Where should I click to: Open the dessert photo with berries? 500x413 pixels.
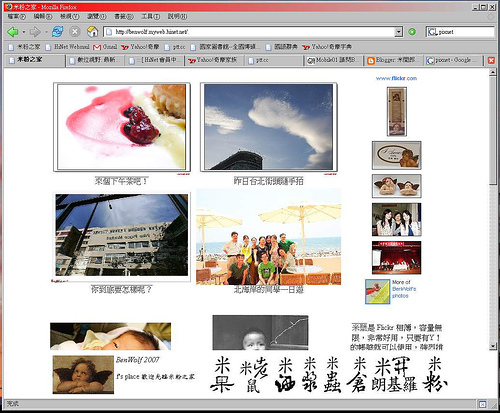click(122, 127)
